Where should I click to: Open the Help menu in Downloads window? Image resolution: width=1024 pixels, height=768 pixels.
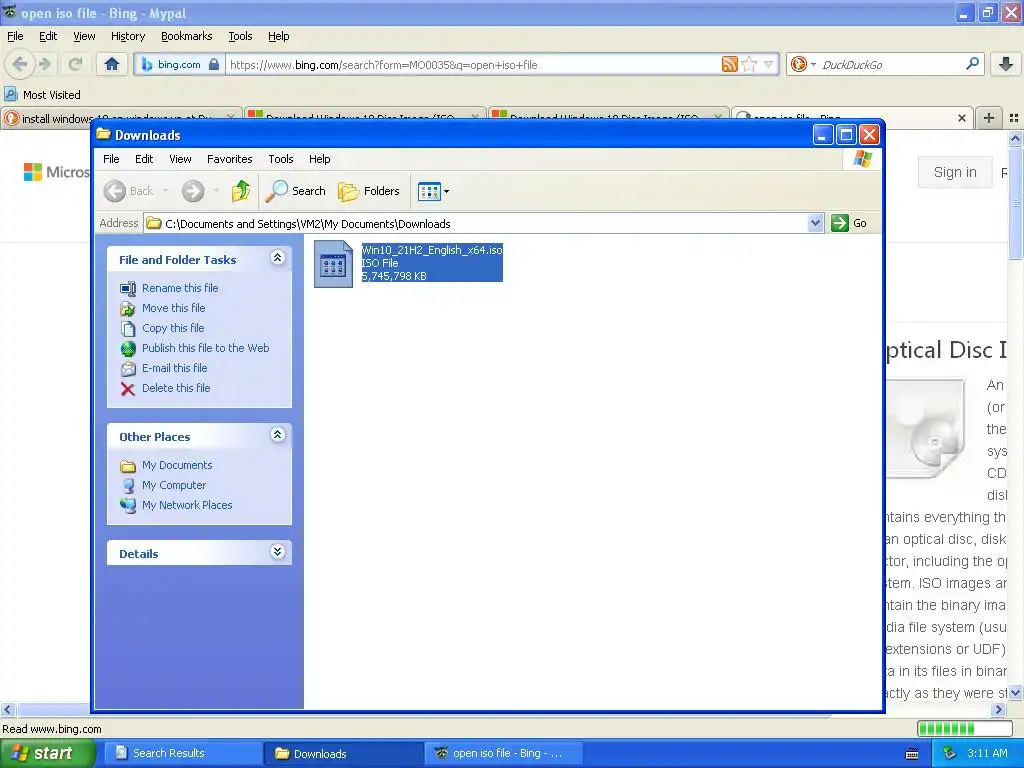coord(319,159)
